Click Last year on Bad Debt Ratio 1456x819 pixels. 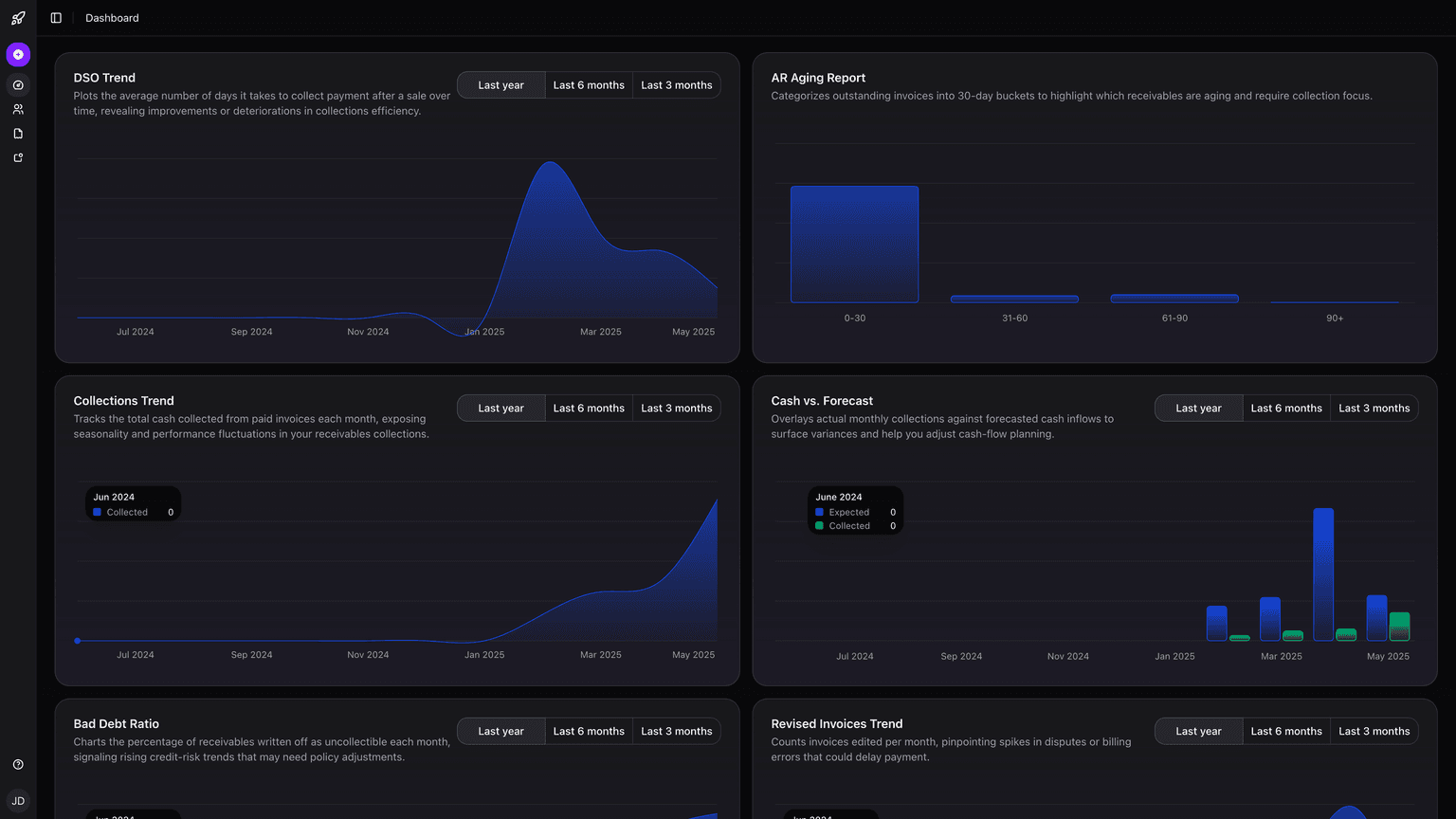pyautogui.click(x=500, y=731)
